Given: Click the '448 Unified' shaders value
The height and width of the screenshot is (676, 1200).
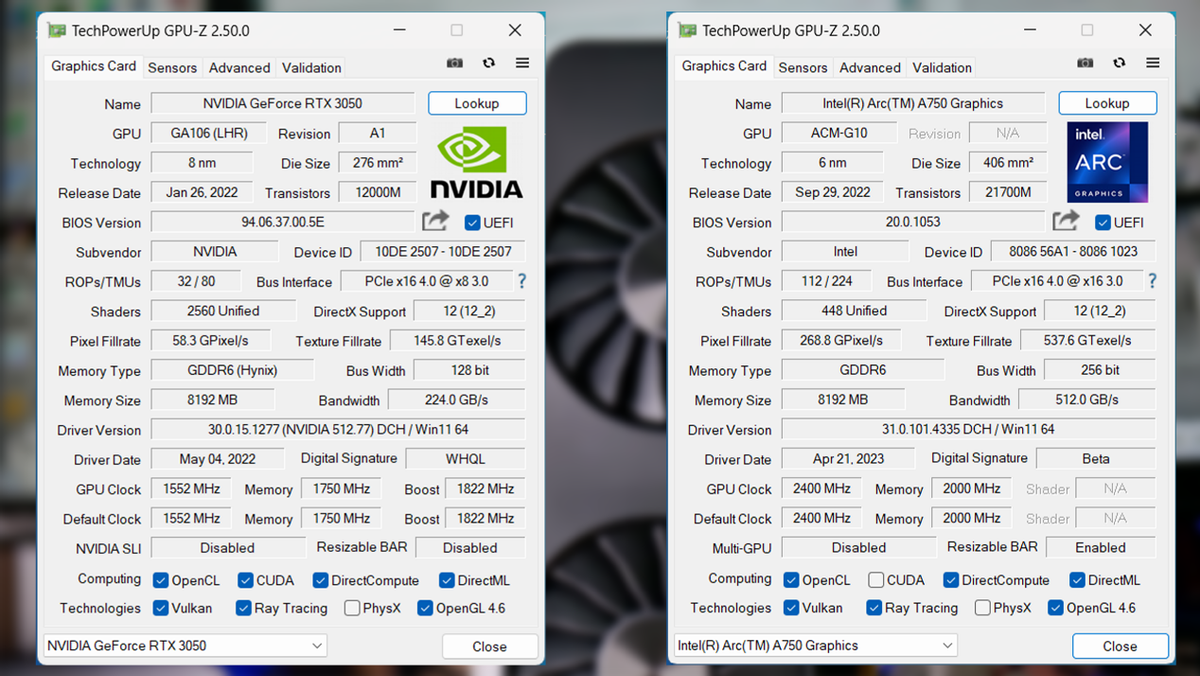Looking at the screenshot, I should click(854, 311).
